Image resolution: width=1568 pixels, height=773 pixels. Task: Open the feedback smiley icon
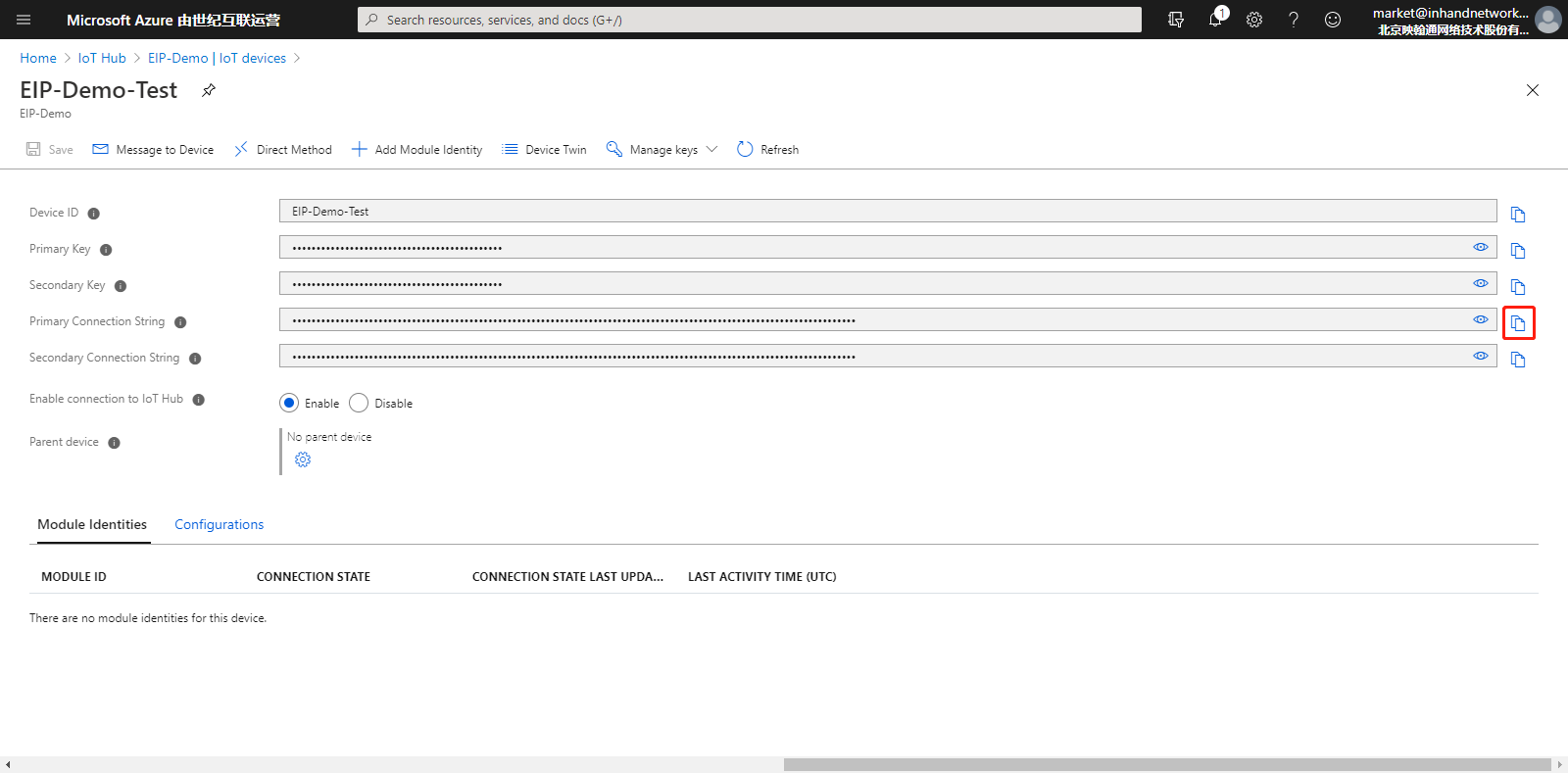[1333, 20]
